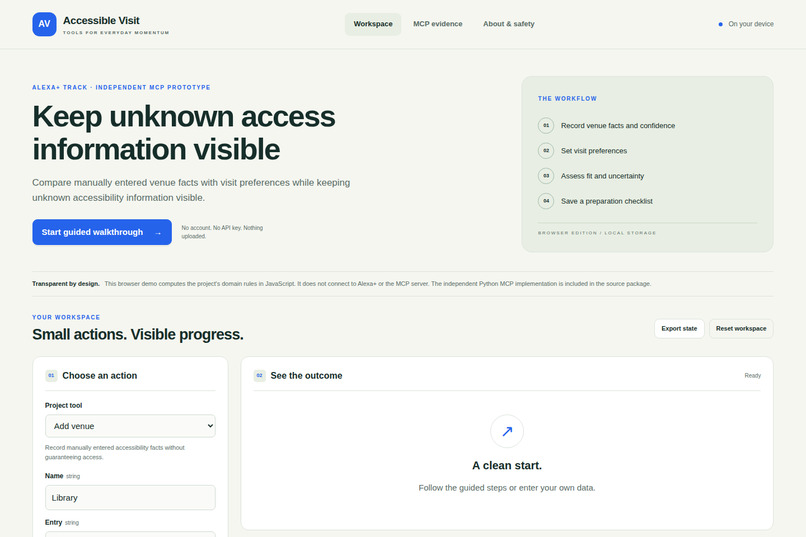This screenshot has height=537, width=806.
Task: Click step 04 circle for Save checklist
Action: pyautogui.click(x=546, y=201)
